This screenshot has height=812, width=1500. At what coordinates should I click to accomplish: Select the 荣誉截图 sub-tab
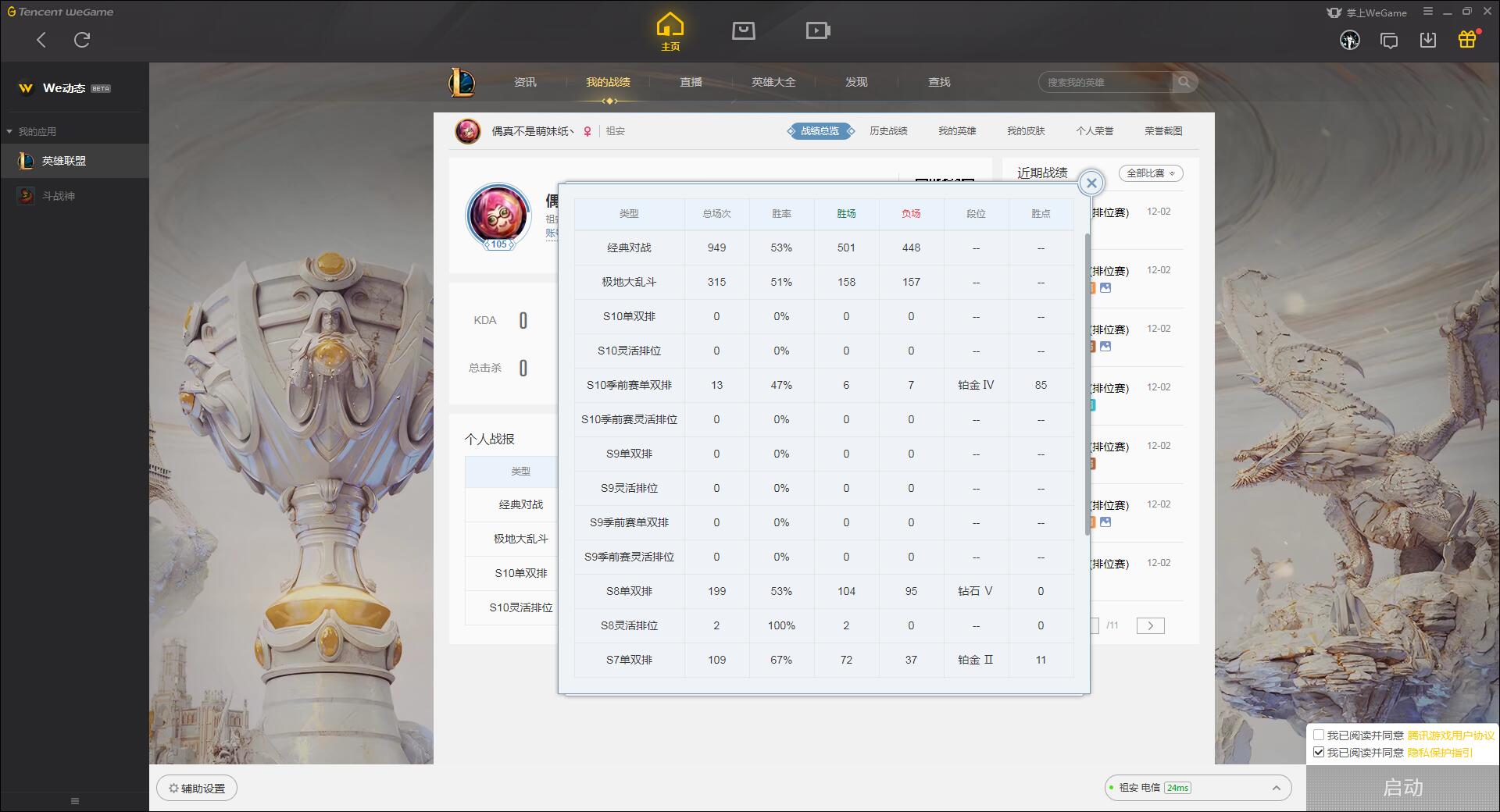(1163, 131)
